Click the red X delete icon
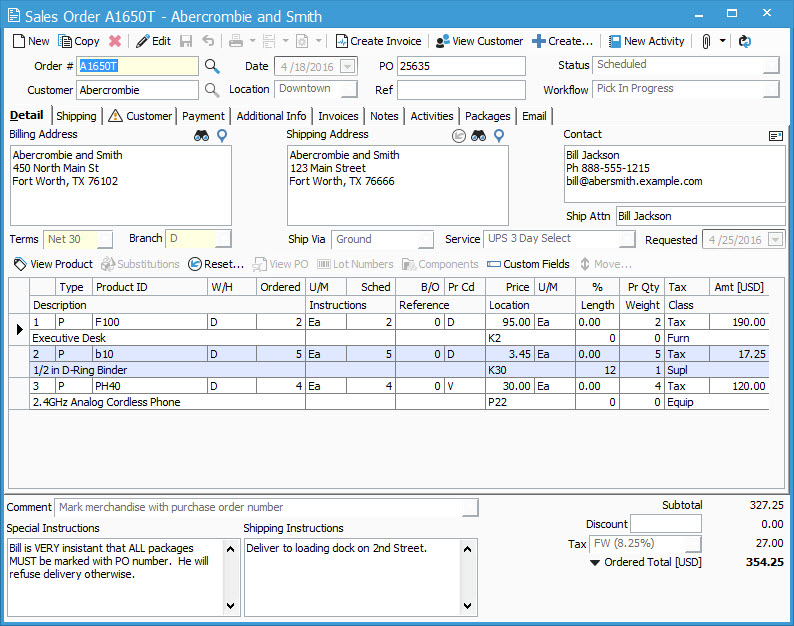794x626 pixels. 115,41
